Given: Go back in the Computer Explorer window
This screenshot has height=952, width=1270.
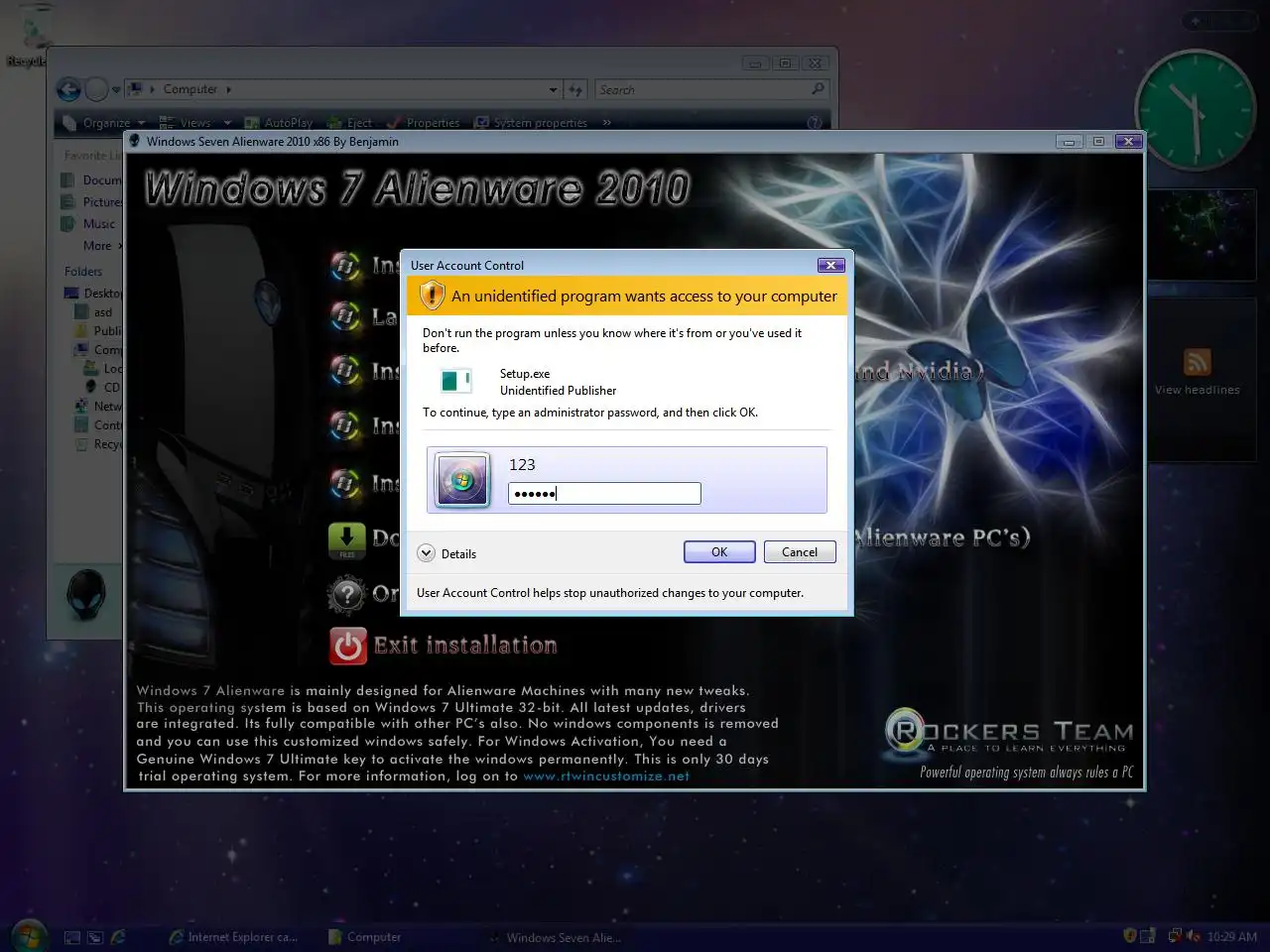Looking at the screenshot, I should [68, 90].
